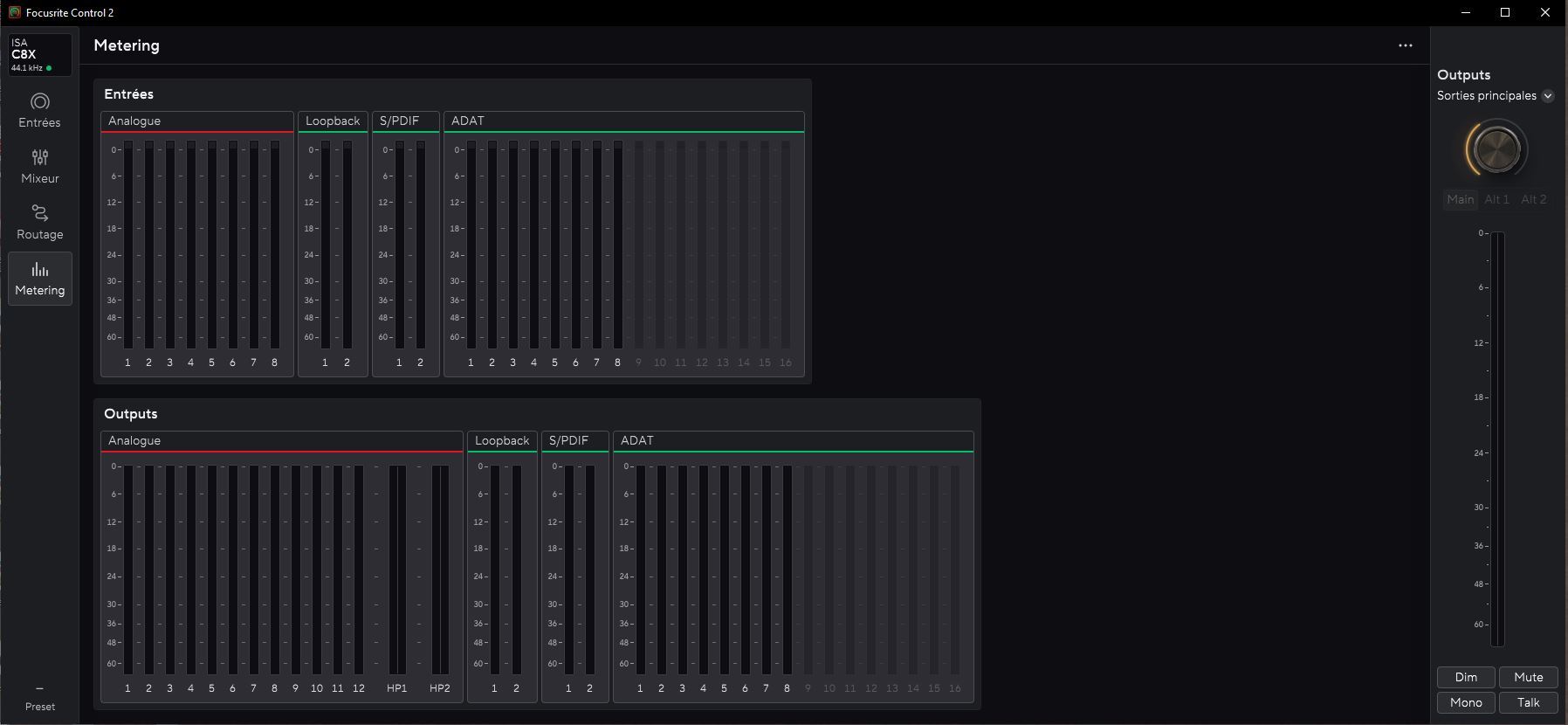This screenshot has width=1568, height=725.
Task: Open the Entrées page in sidebar
Action: tap(40, 111)
